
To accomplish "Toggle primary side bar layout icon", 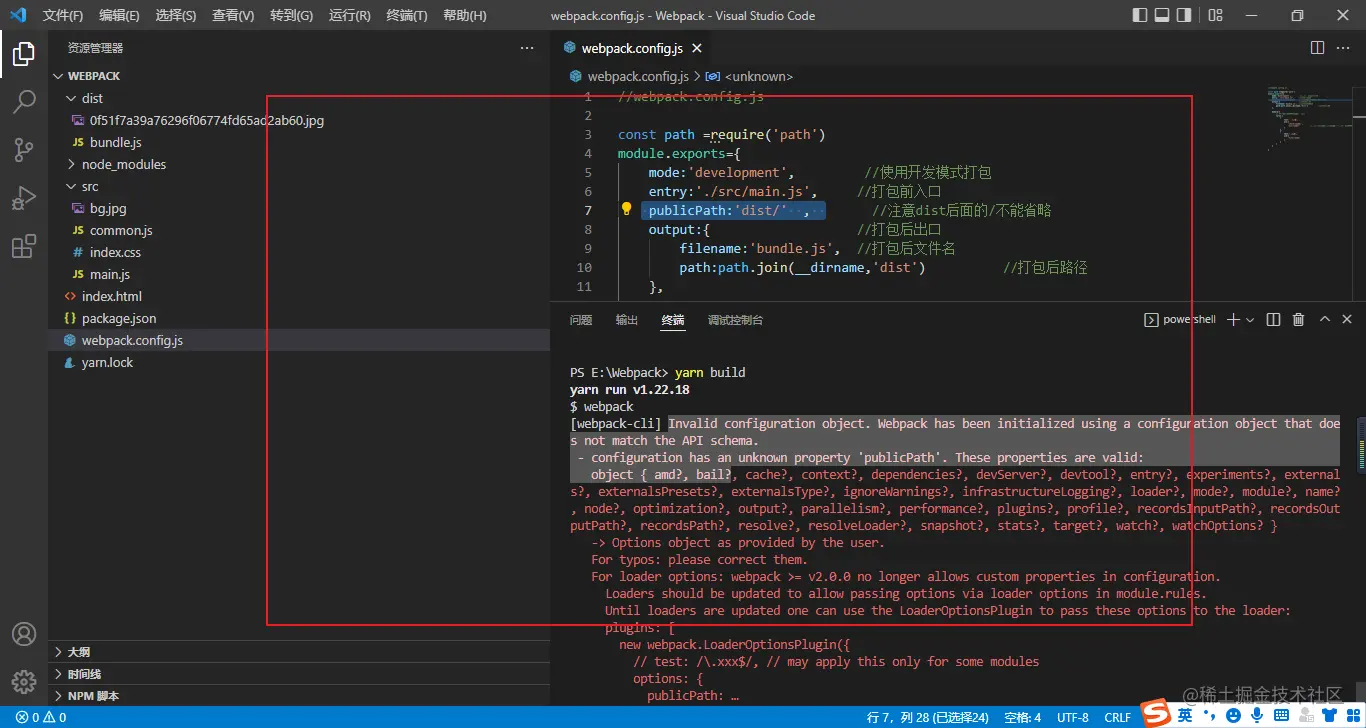I will [x=1140, y=15].
